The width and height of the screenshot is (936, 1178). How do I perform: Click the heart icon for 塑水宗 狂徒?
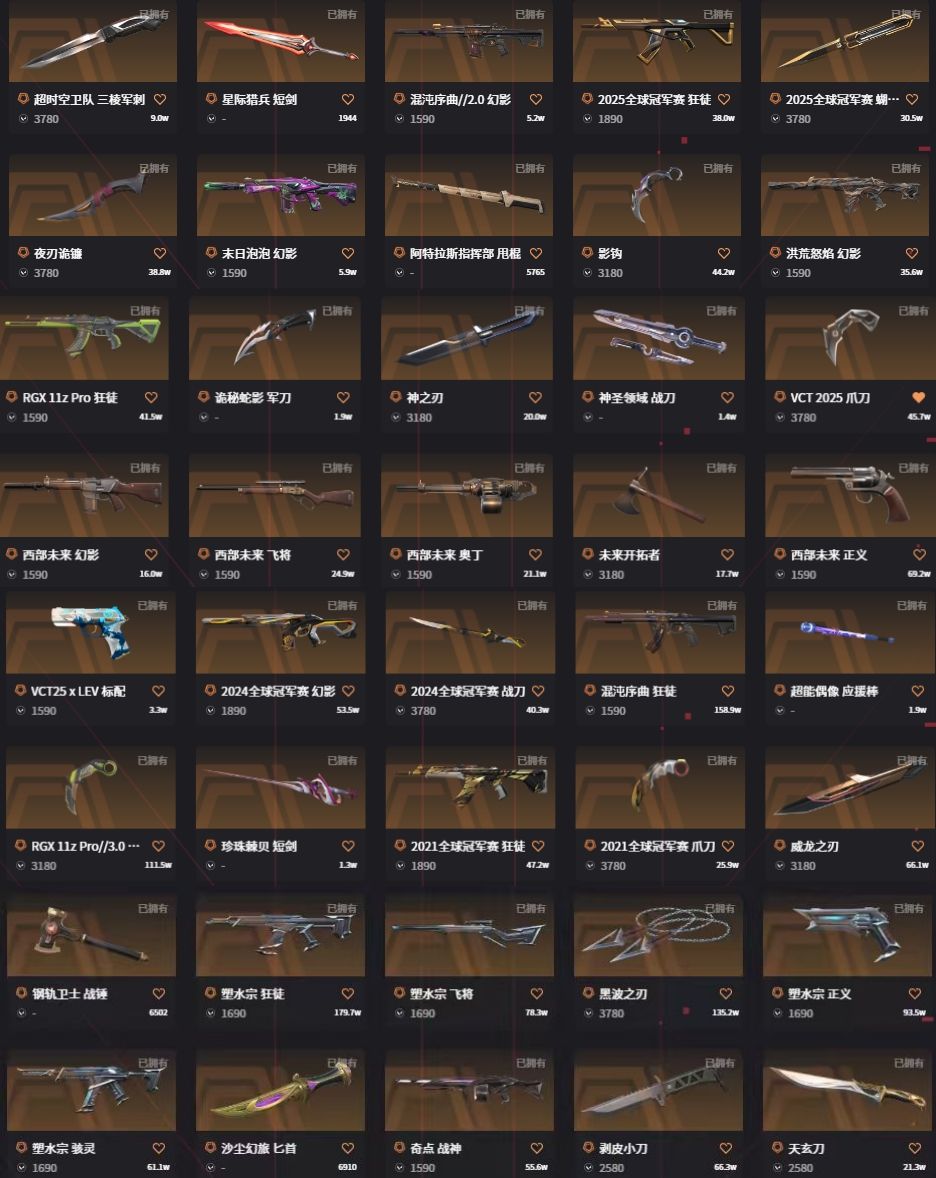tap(347, 993)
